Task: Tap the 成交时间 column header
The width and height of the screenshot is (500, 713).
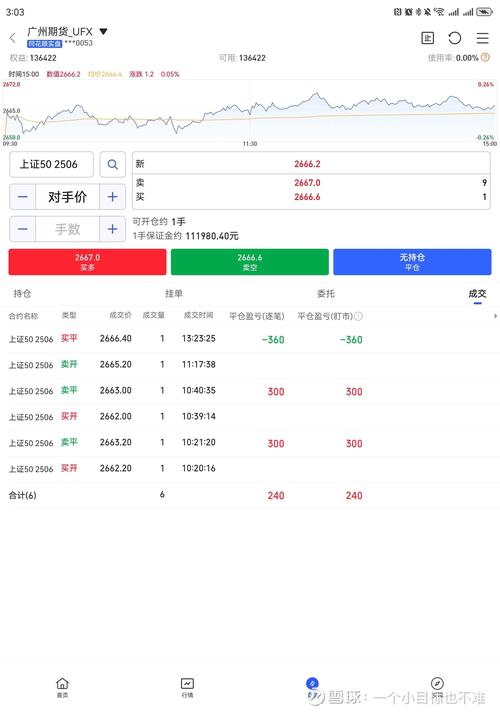Action: 198,315
